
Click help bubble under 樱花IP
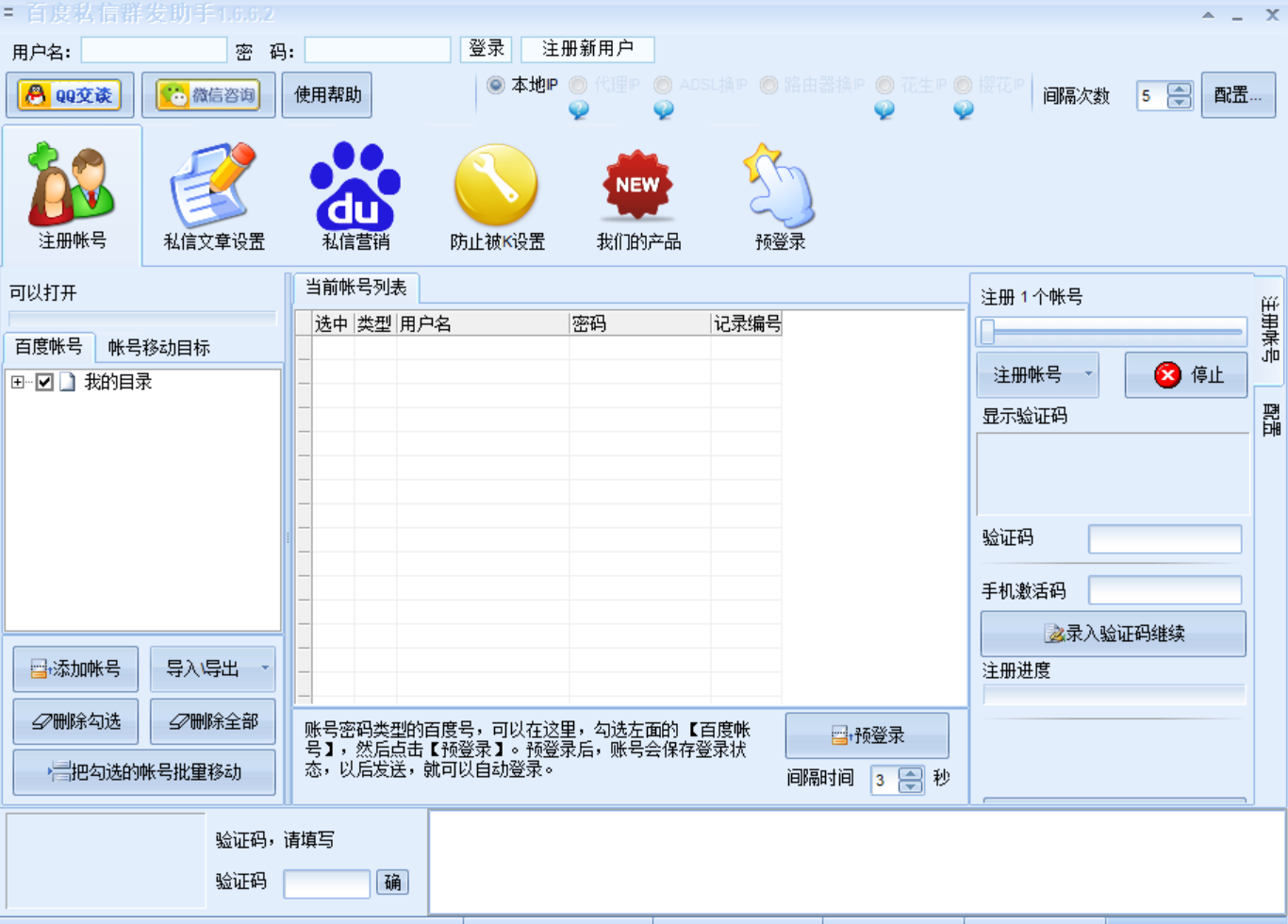pyautogui.click(x=964, y=110)
